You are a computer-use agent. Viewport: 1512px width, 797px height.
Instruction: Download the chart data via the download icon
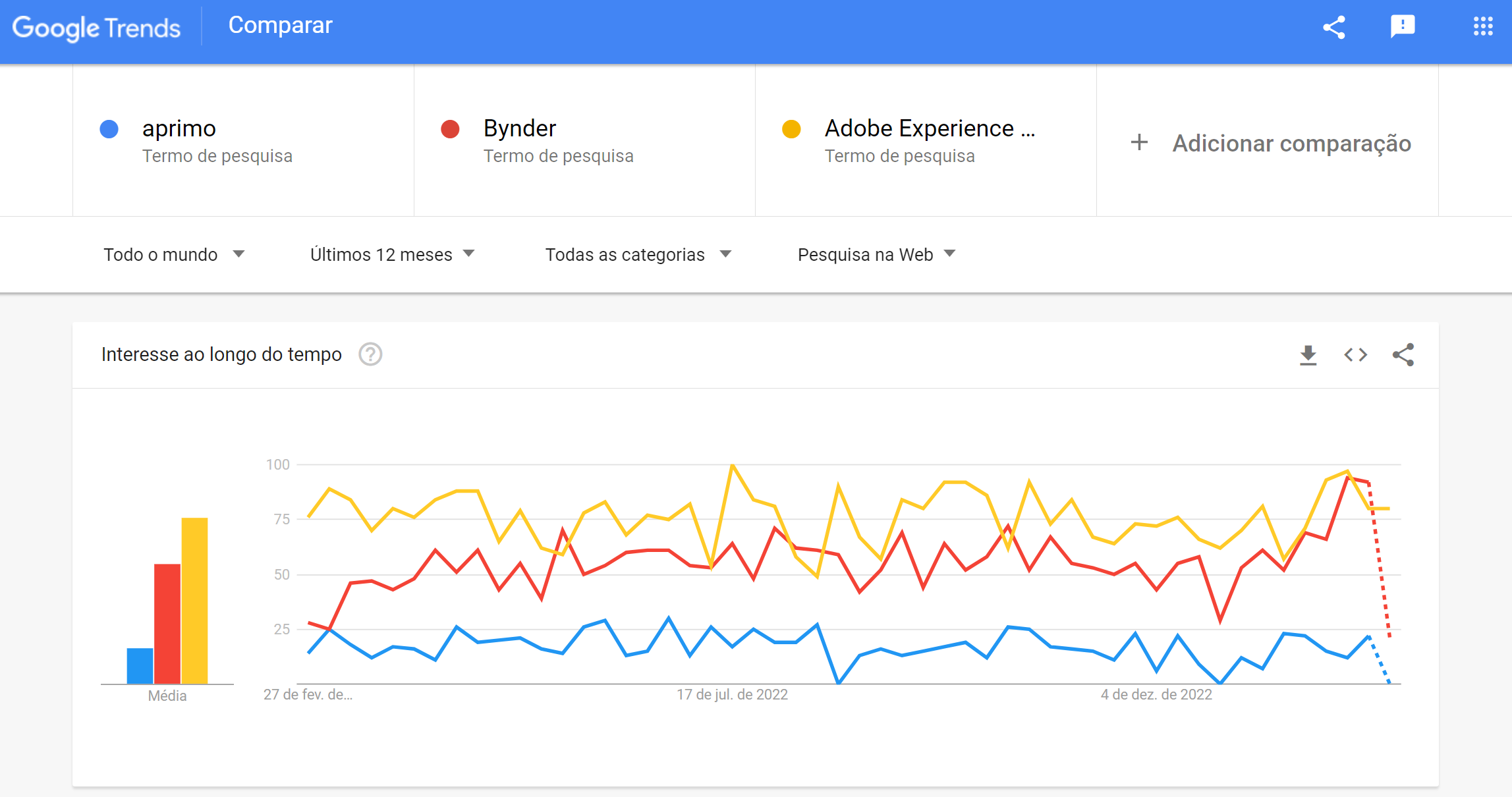coord(1308,354)
